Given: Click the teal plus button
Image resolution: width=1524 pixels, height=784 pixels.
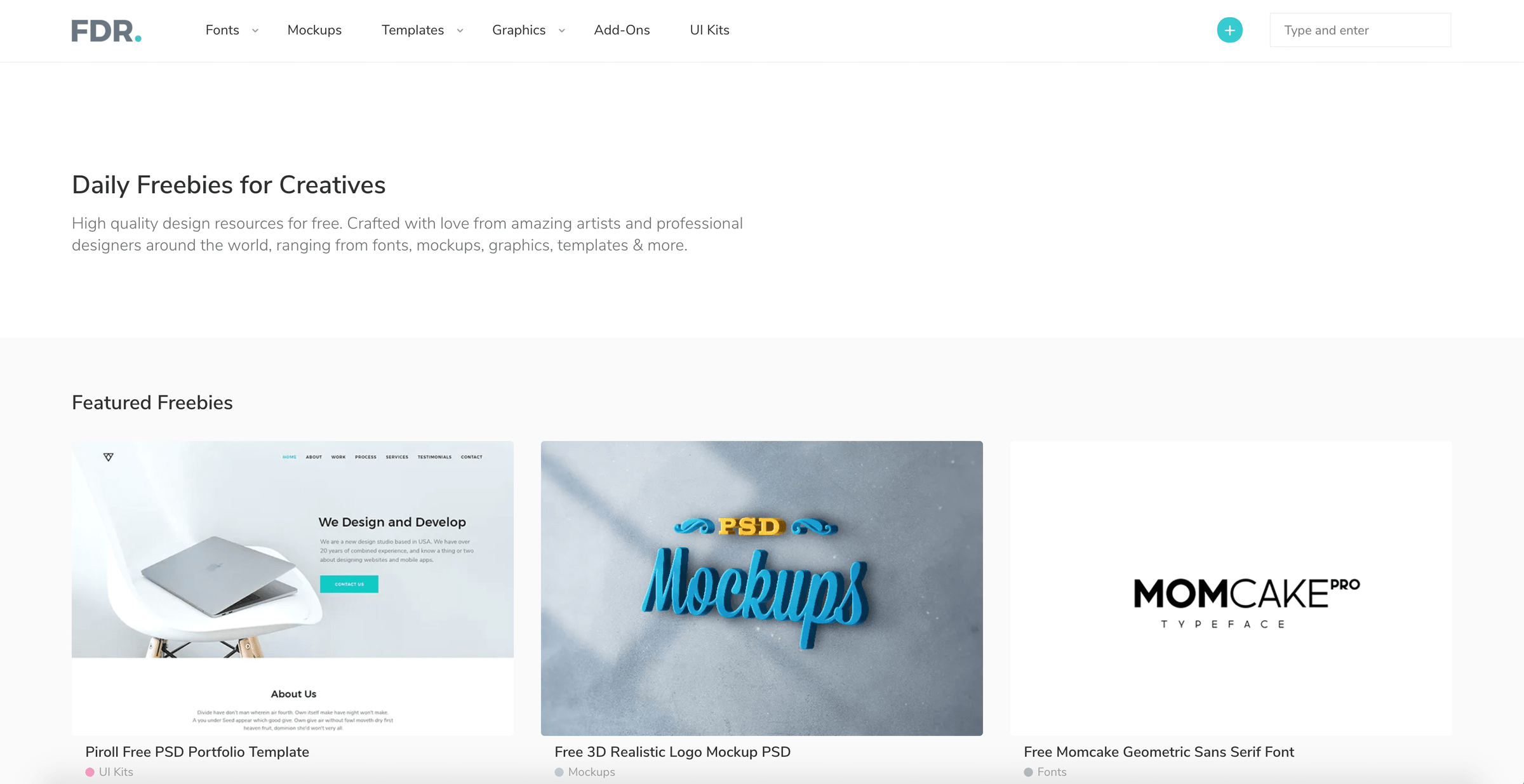Looking at the screenshot, I should (1229, 30).
